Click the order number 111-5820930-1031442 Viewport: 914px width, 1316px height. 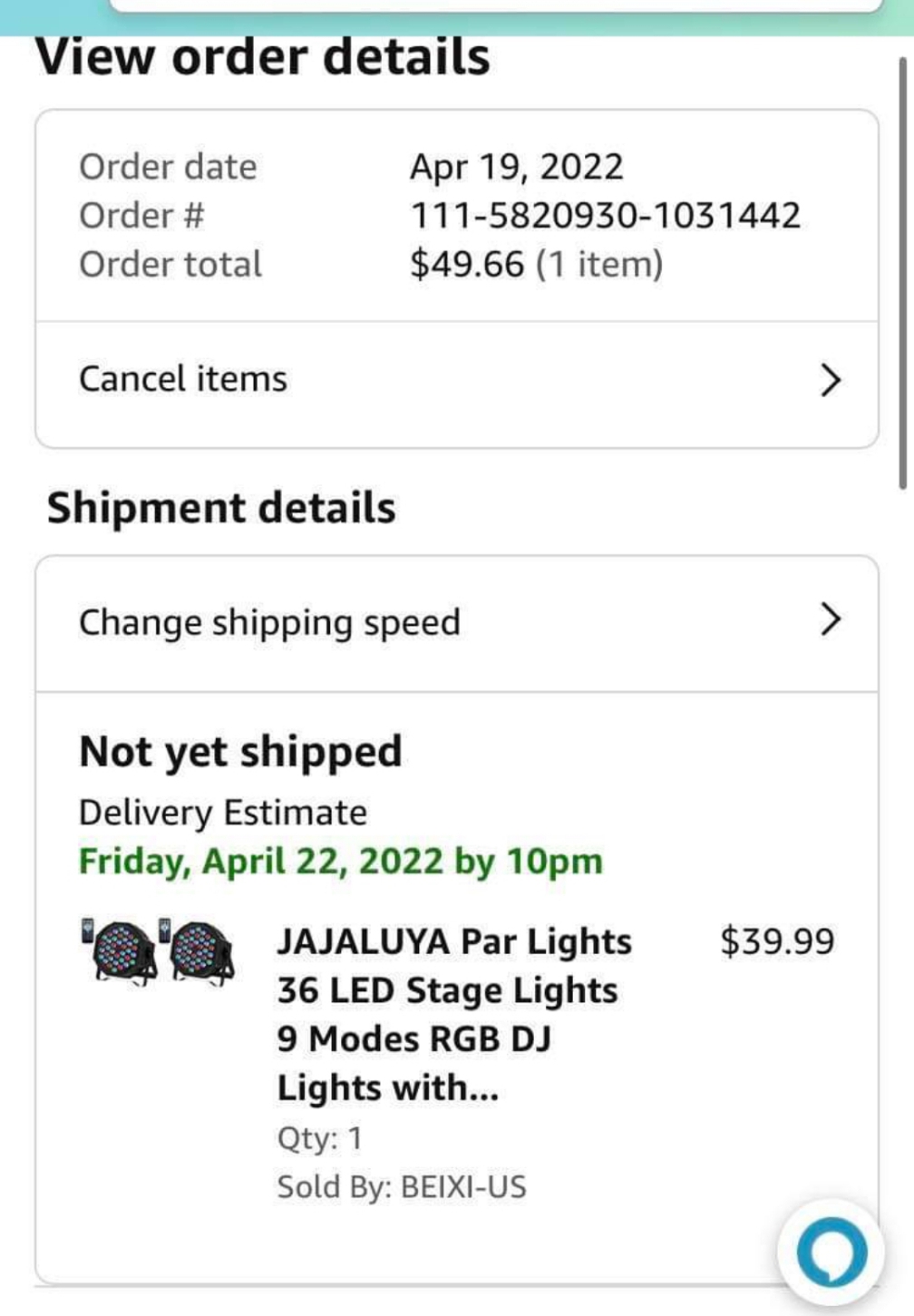coord(605,216)
